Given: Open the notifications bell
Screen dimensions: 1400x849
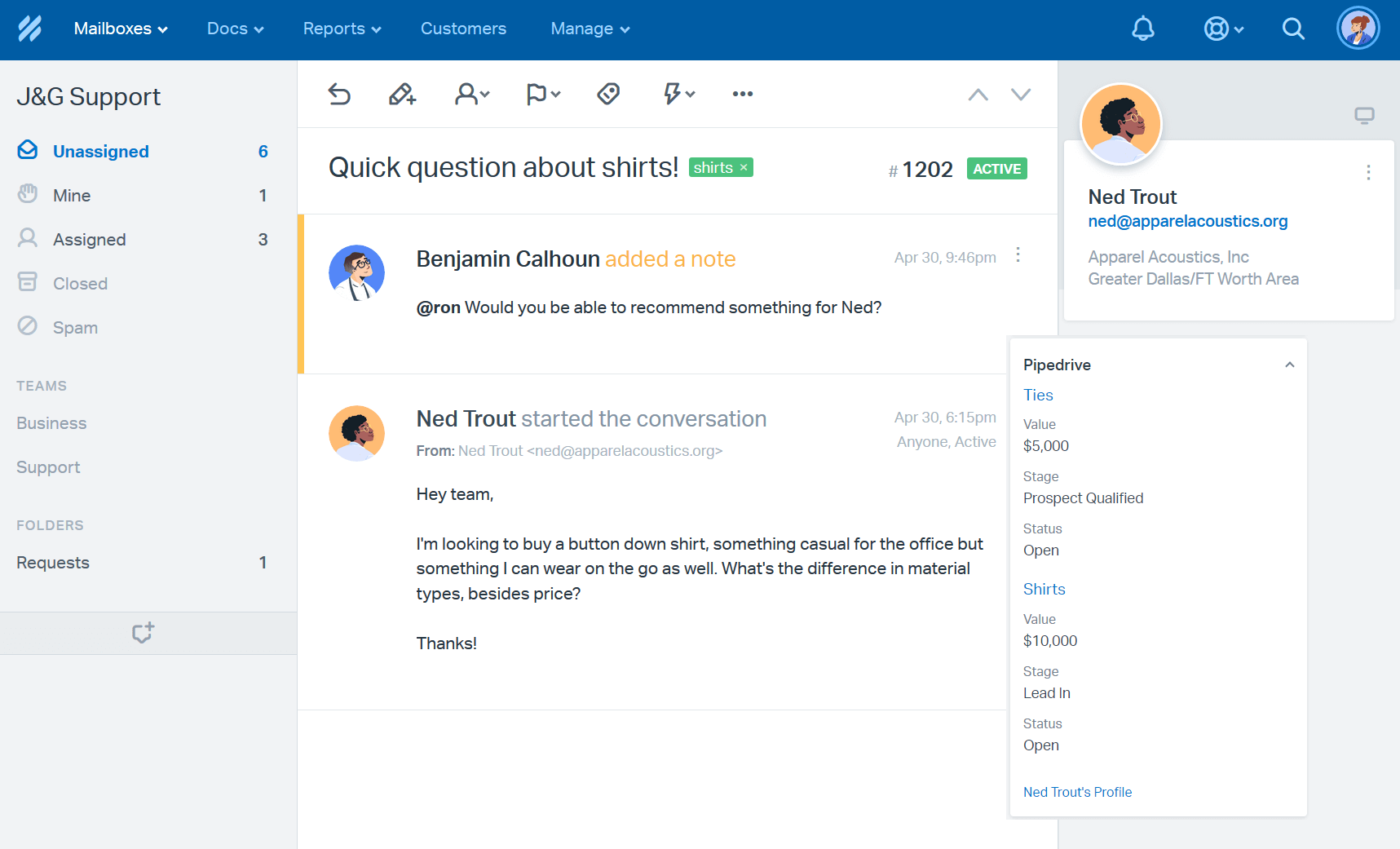Looking at the screenshot, I should coord(1142,29).
